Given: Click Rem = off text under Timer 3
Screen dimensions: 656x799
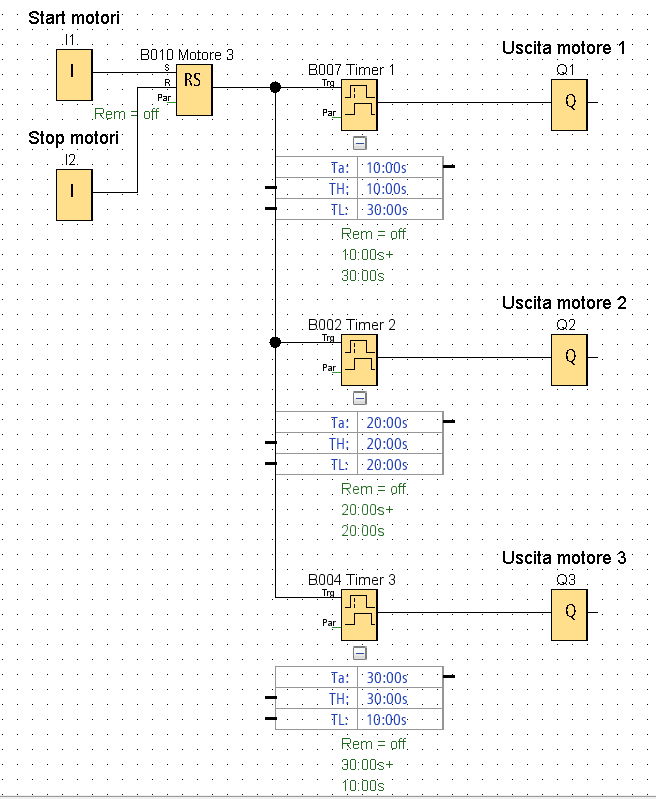Looking at the screenshot, I should (x=374, y=743).
